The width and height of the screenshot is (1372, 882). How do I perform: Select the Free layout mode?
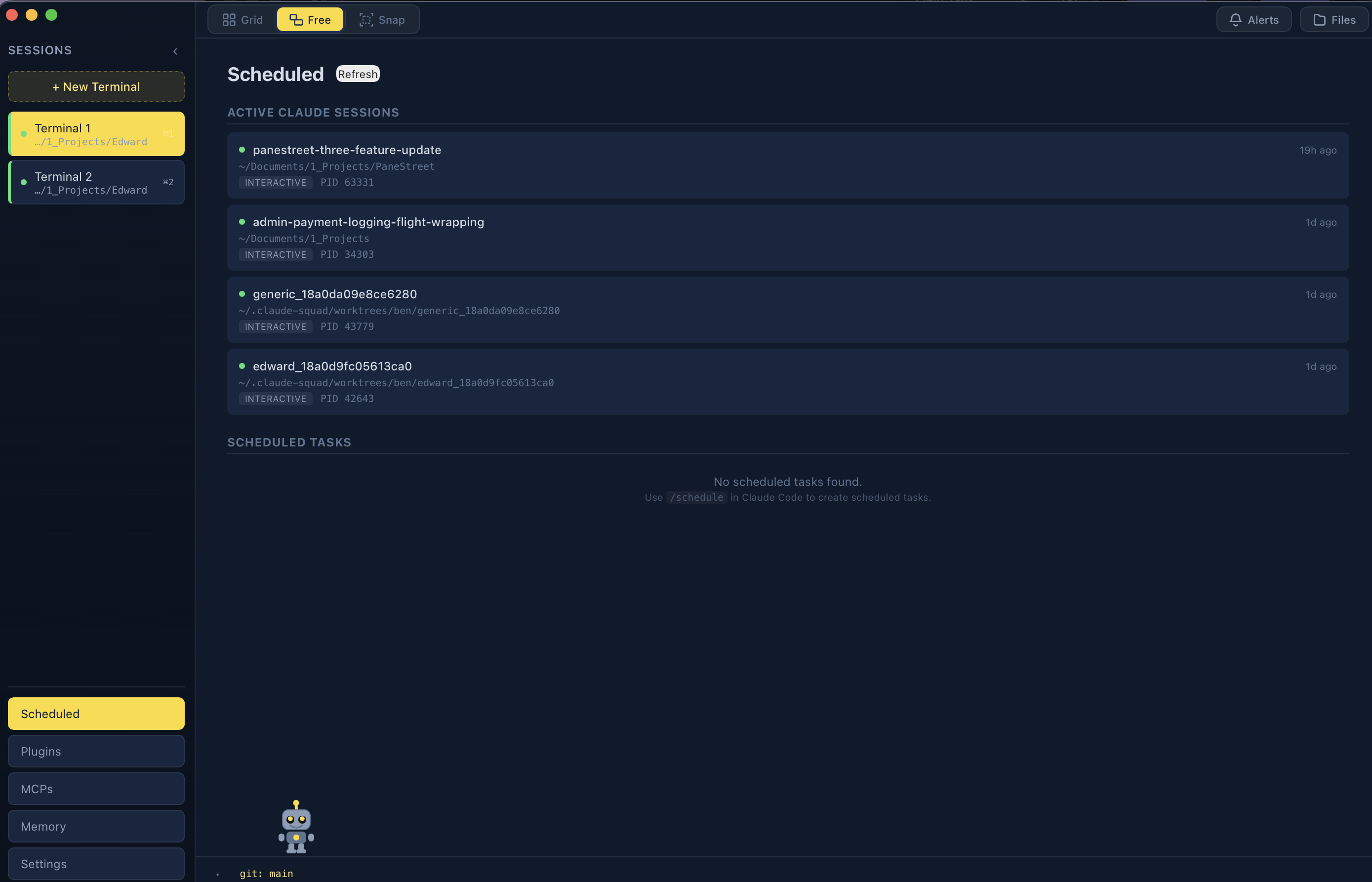pyautogui.click(x=309, y=19)
